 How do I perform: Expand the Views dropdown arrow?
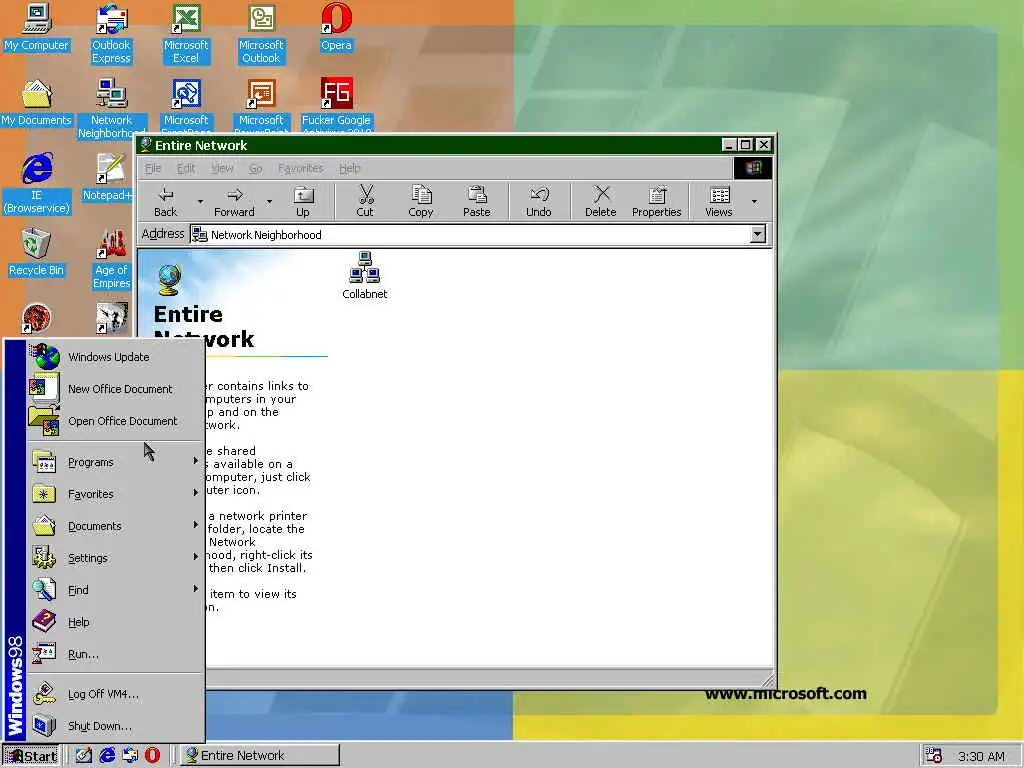(754, 202)
